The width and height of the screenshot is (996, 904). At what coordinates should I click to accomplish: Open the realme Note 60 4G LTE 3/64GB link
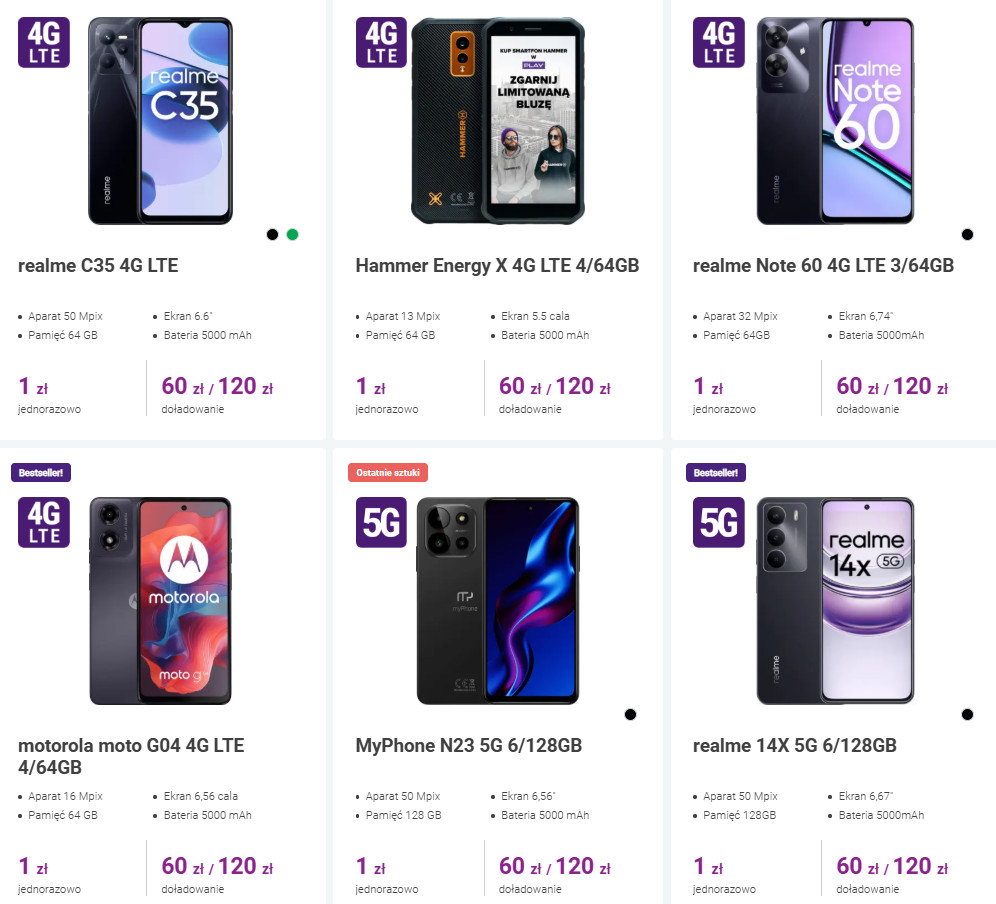(823, 266)
